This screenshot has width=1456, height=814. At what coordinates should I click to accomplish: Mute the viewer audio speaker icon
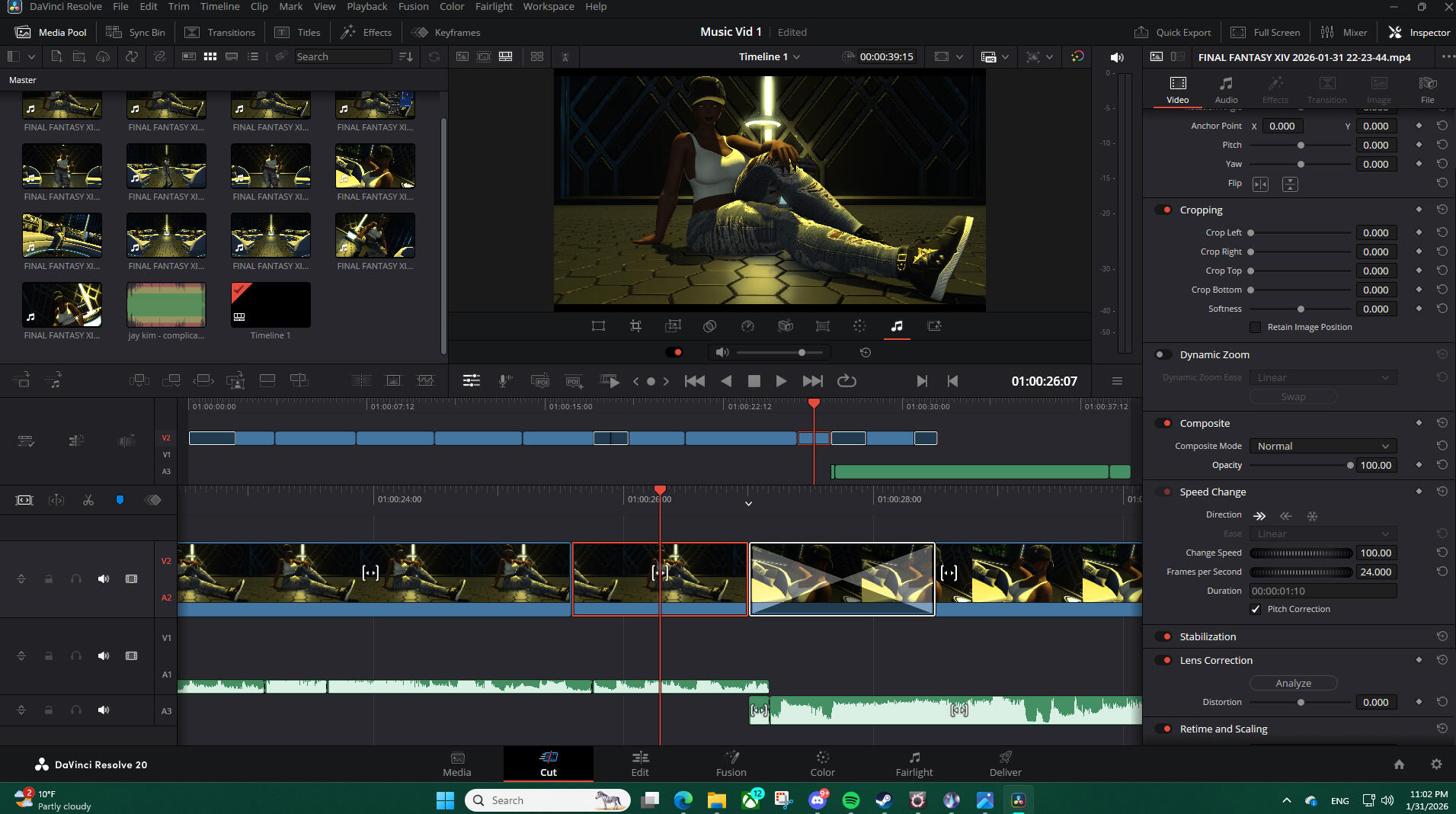(x=722, y=352)
